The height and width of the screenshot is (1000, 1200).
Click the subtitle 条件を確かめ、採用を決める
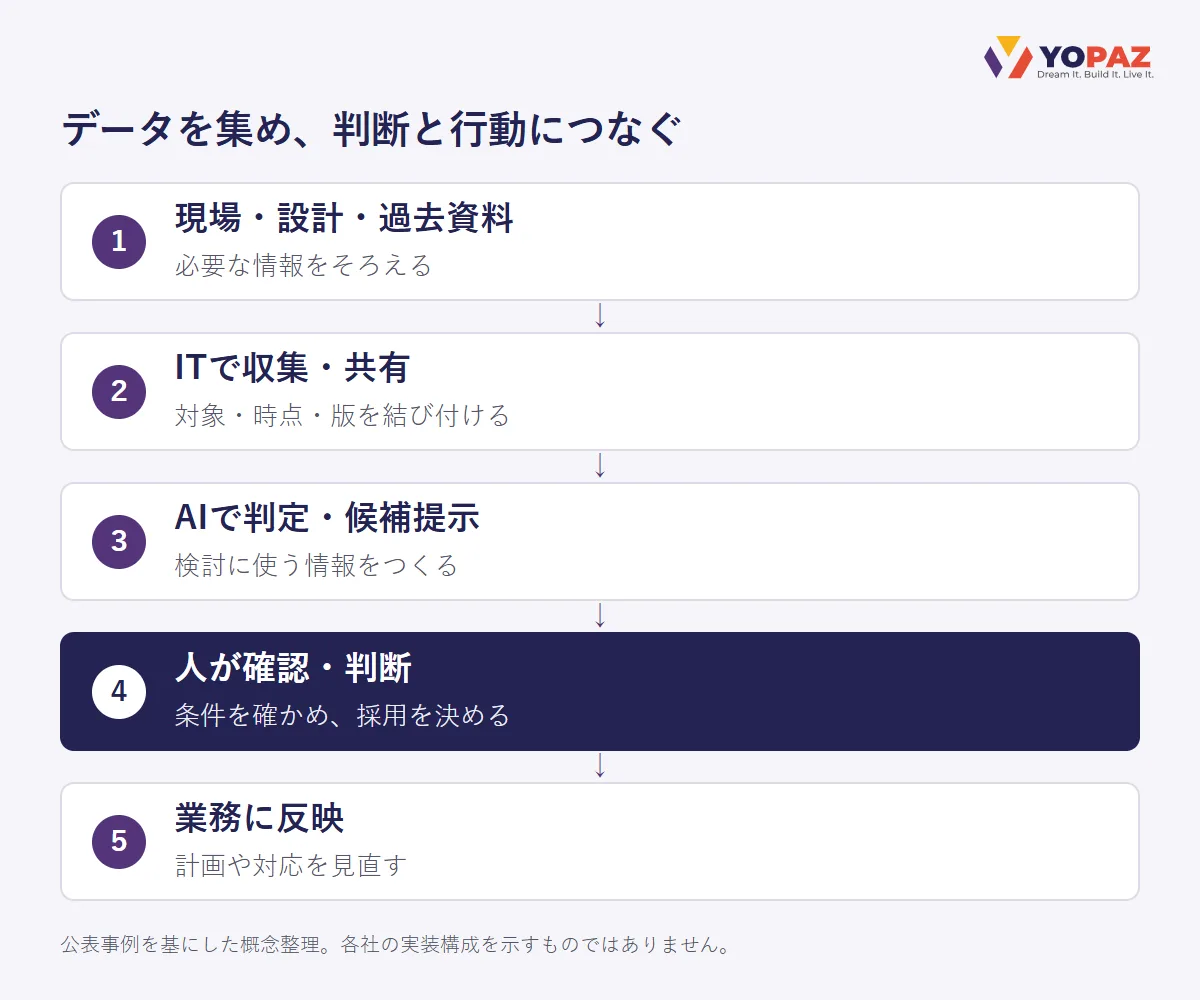click(342, 715)
